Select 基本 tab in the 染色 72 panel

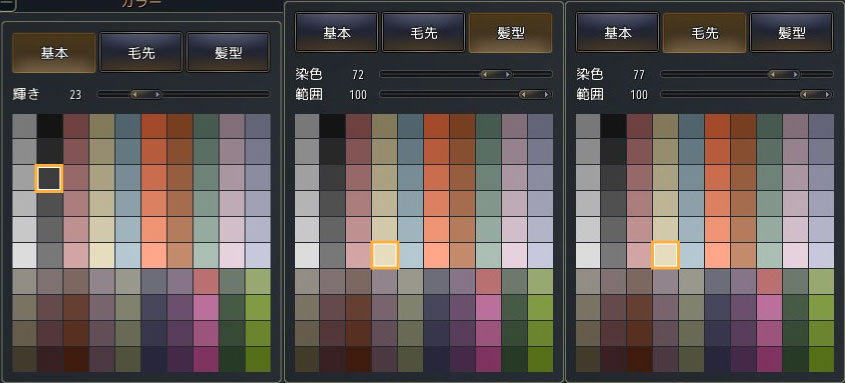337,32
